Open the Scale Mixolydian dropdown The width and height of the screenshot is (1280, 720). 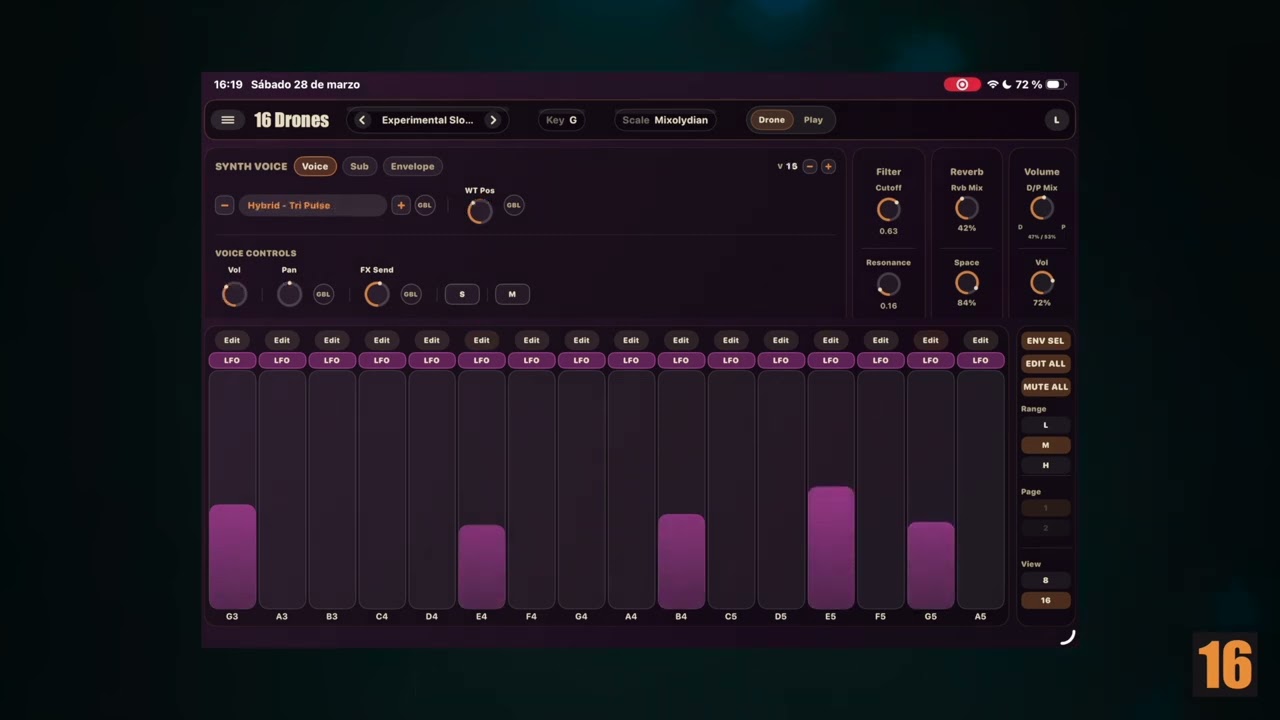click(x=665, y=120)
